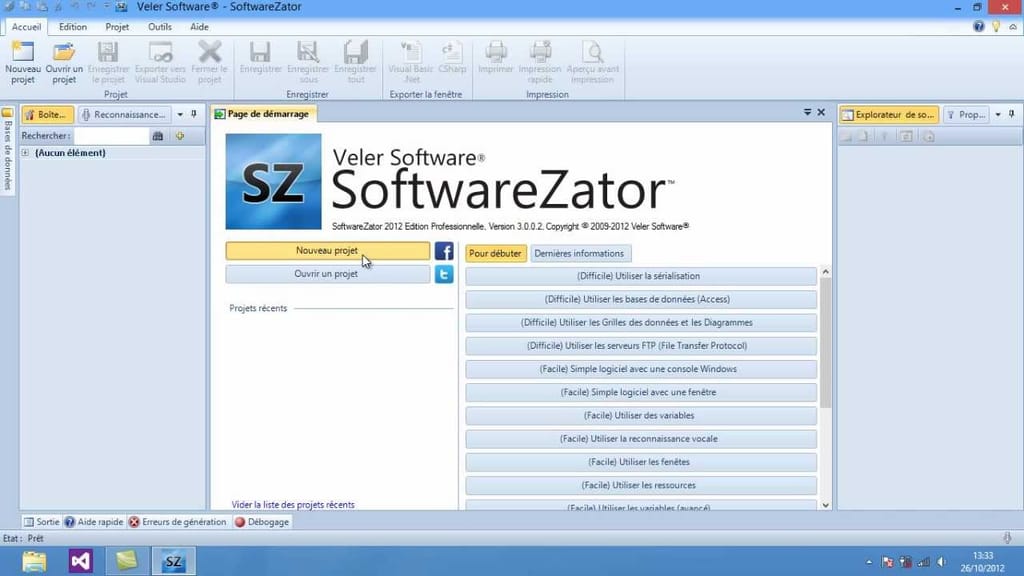Open the Débogage bottom tab
This screenshot has height=576, width=1024.
[262, 522]
